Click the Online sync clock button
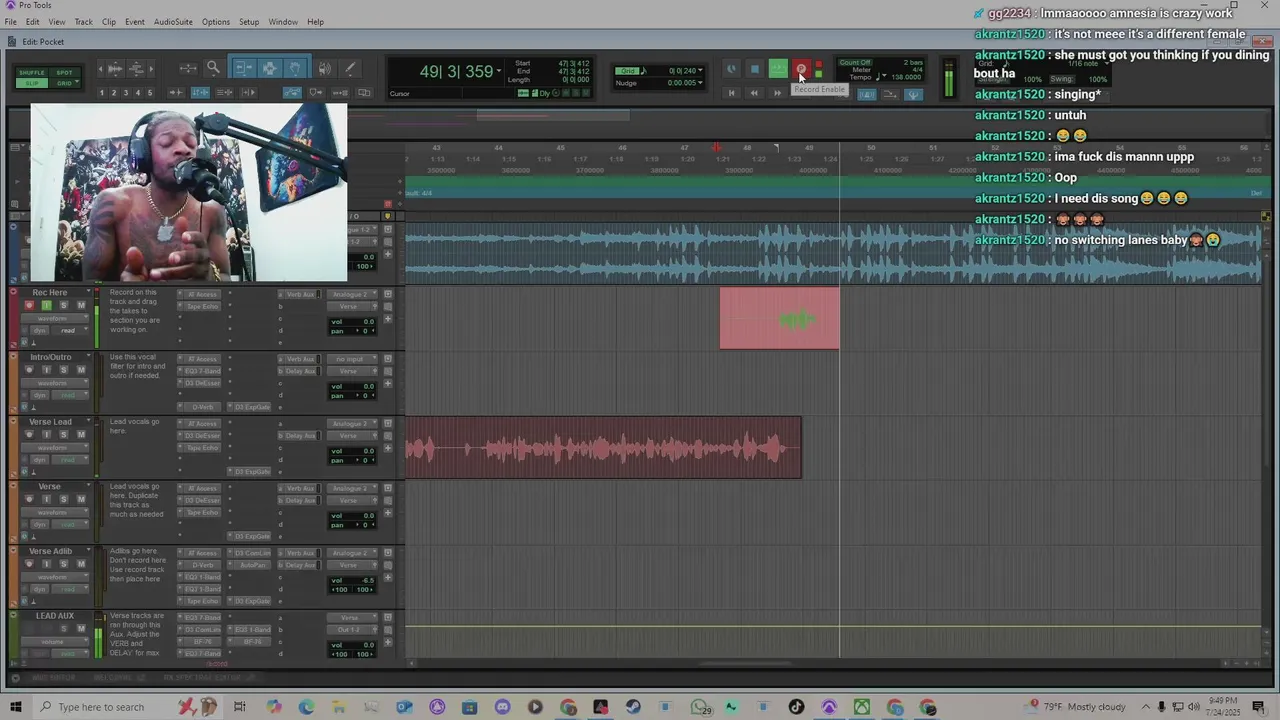1280x720 pixels. (x=731, y=69)
